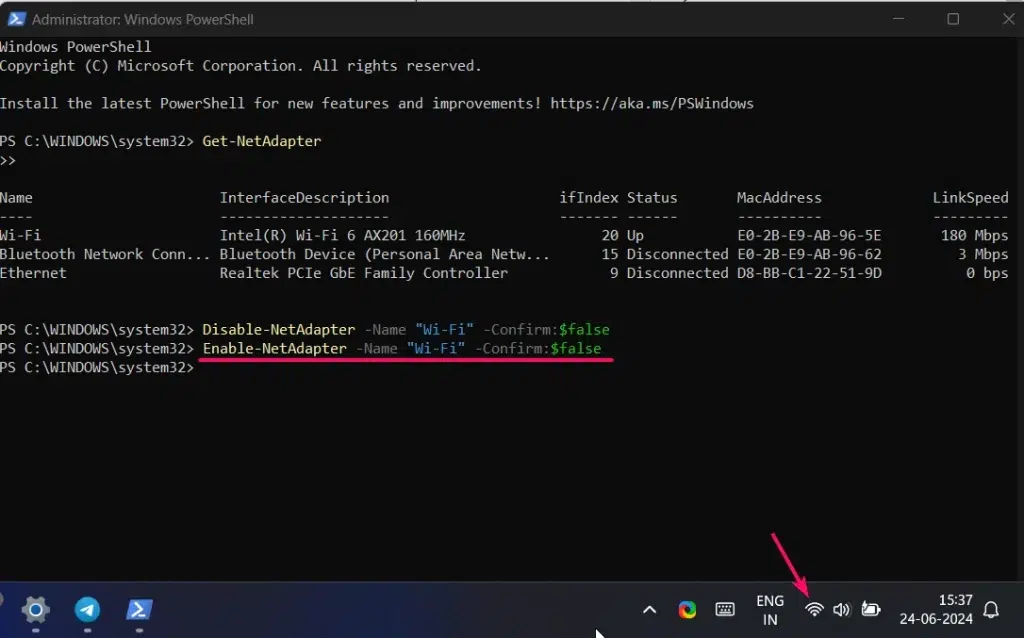
Task: Click the MAC address E0-2B-E9-AB-96-5E
Action: pyautogui.click(x=809, y=235)
